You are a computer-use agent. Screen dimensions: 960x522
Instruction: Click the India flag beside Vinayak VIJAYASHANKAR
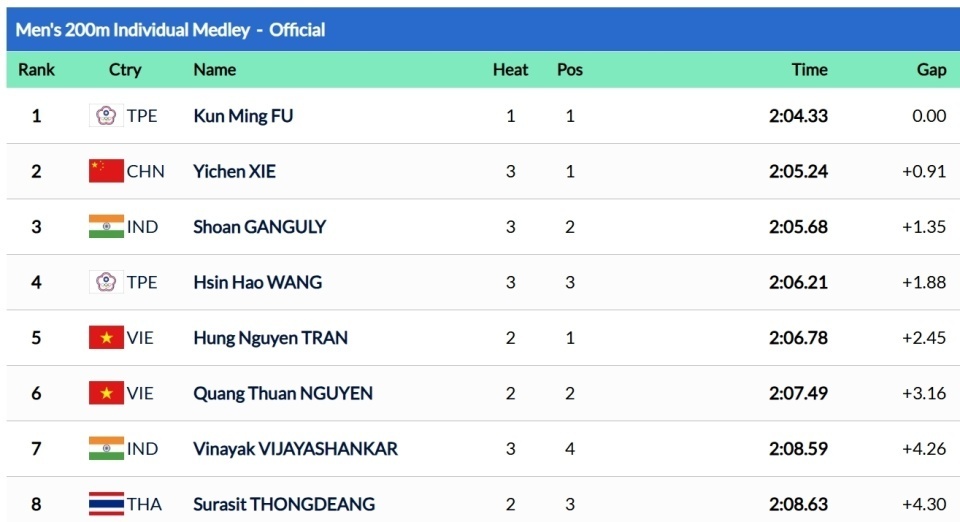tap(106, 449)
